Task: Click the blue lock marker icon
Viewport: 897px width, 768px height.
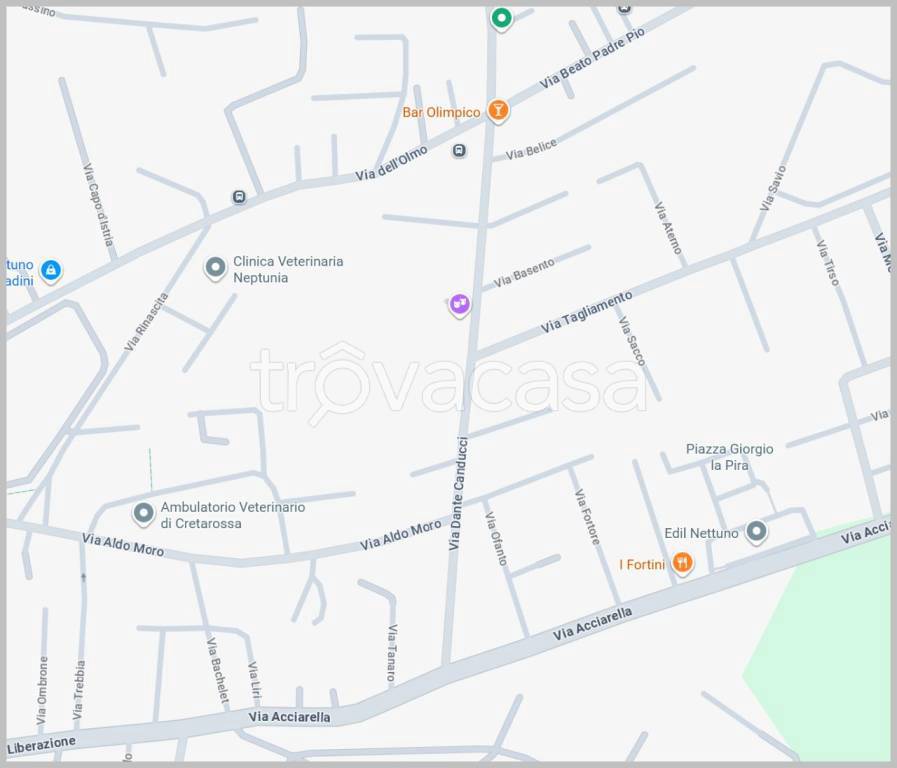Action: pos(51,270)
